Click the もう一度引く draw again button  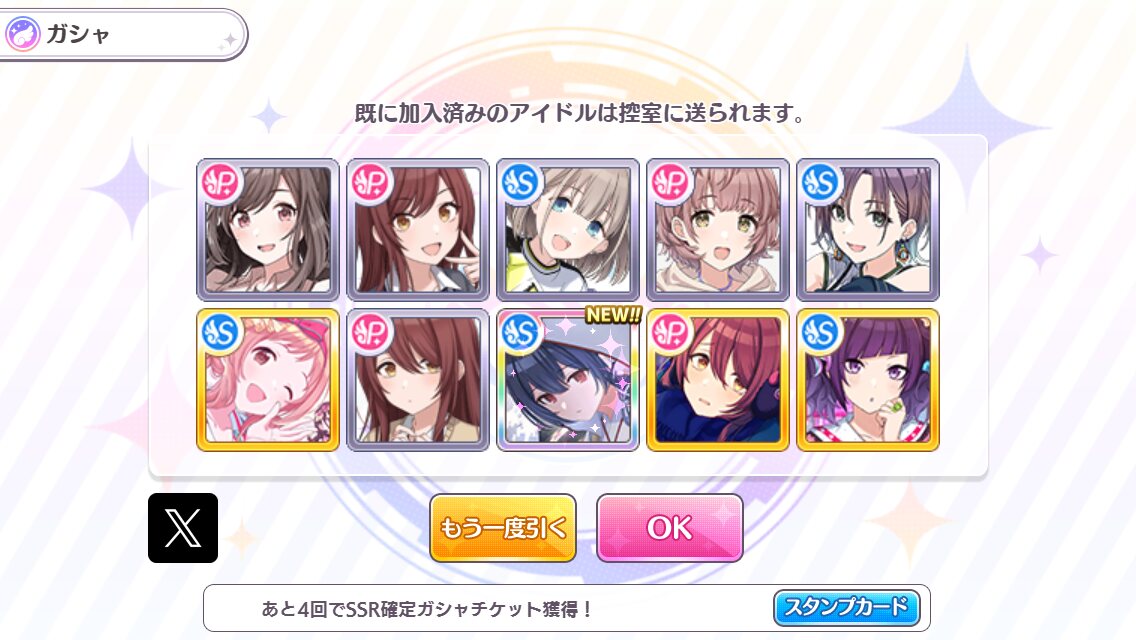point(503,528)
